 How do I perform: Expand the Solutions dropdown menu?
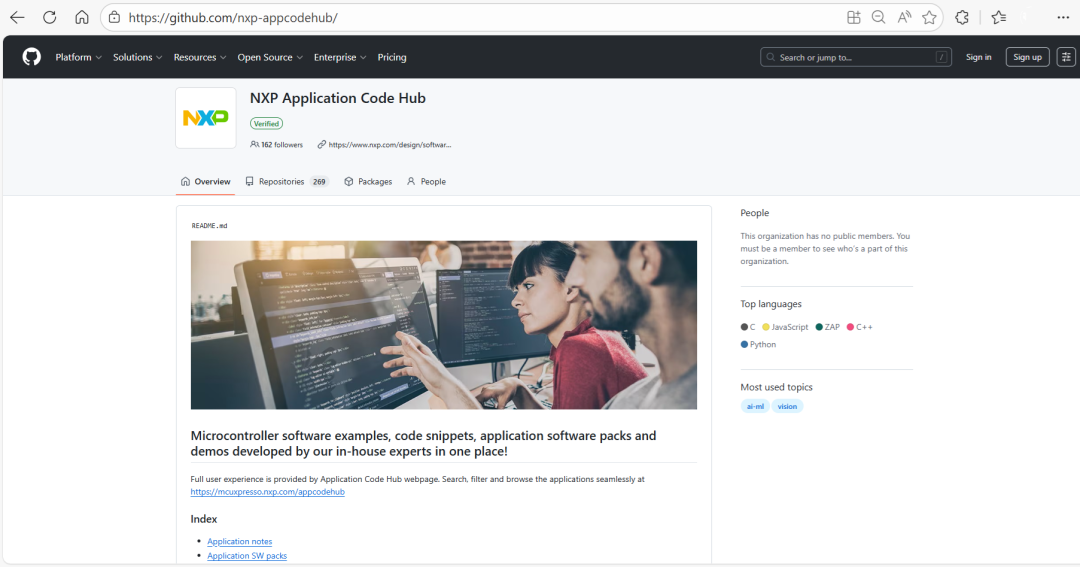pos(137,57)
